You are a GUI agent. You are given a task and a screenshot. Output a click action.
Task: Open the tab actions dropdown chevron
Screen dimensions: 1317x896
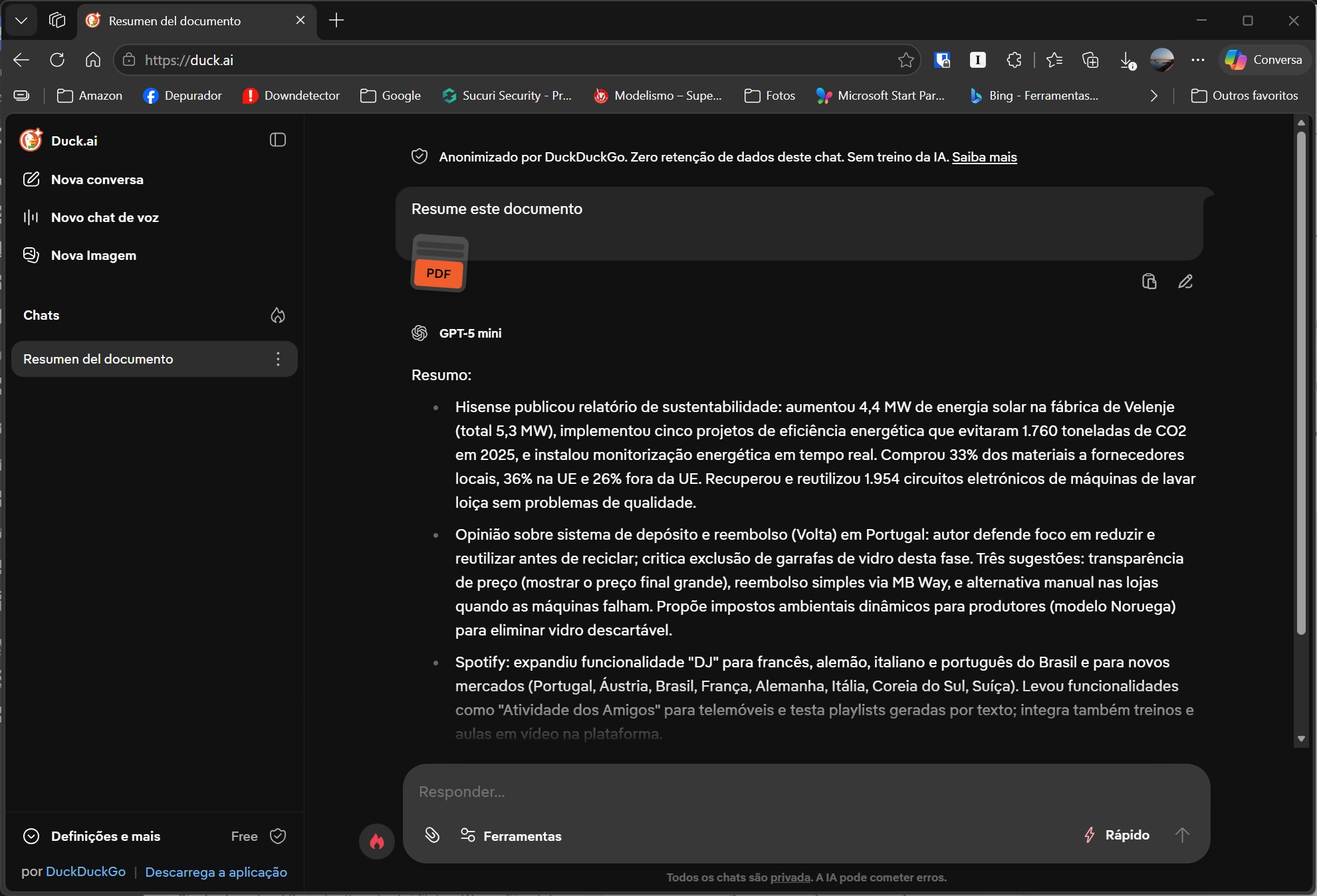21,21
